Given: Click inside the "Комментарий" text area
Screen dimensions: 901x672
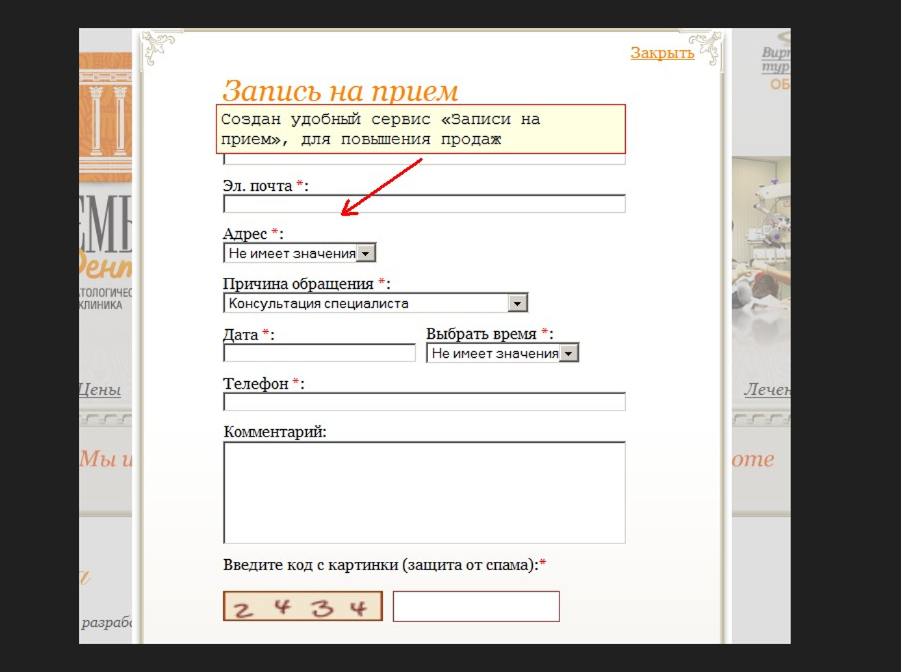Looking at the screenshot, I should [423, 490].
